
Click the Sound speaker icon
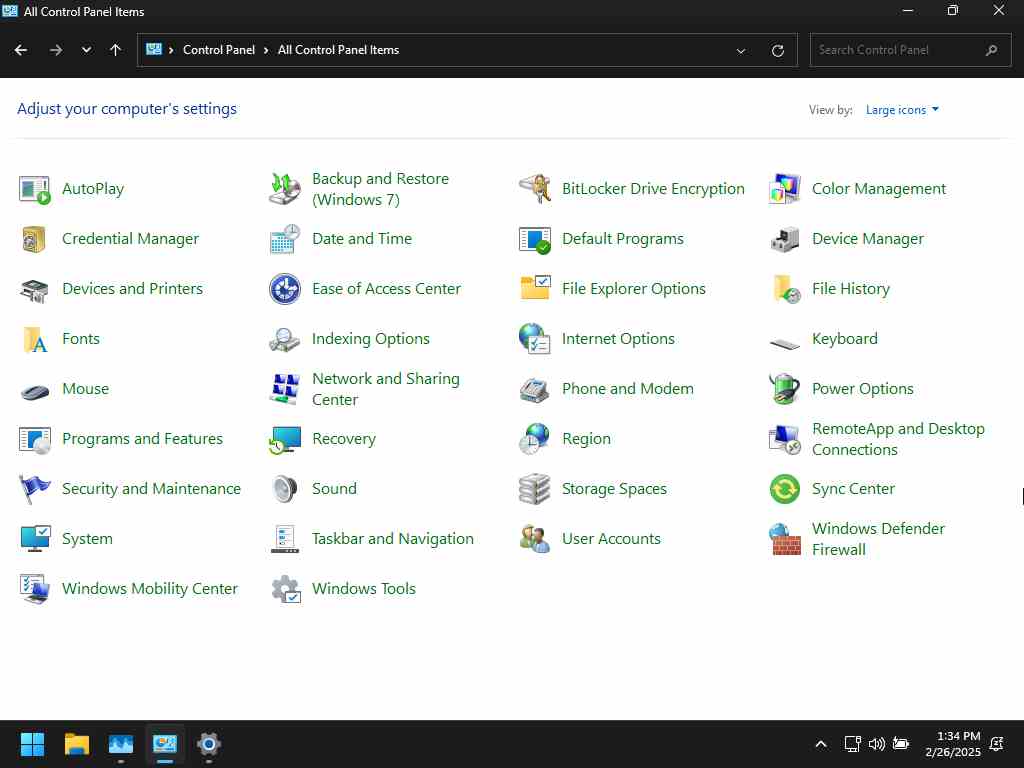click(285, 489)
